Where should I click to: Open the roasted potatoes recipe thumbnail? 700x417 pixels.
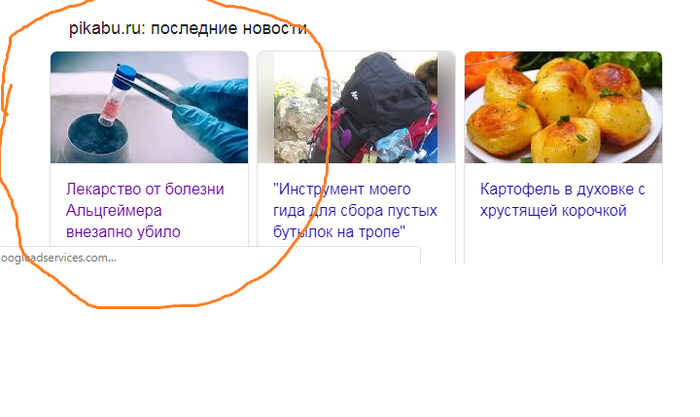tap(563, 107)
